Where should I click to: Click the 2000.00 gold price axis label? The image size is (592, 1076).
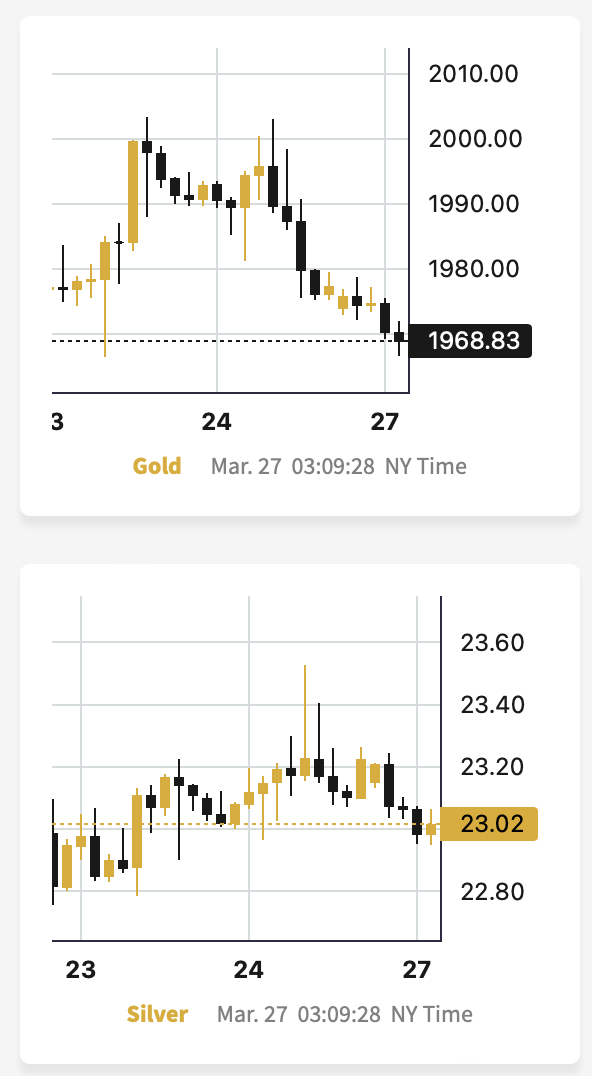pyautogui.click(x=475, y=139)
